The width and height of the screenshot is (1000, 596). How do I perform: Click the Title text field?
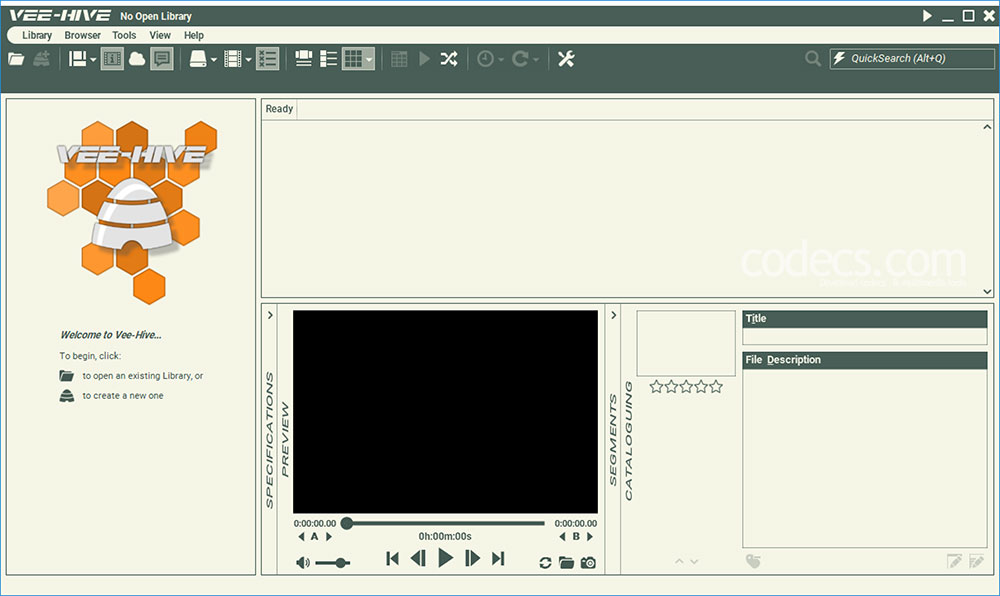point(865,336)
